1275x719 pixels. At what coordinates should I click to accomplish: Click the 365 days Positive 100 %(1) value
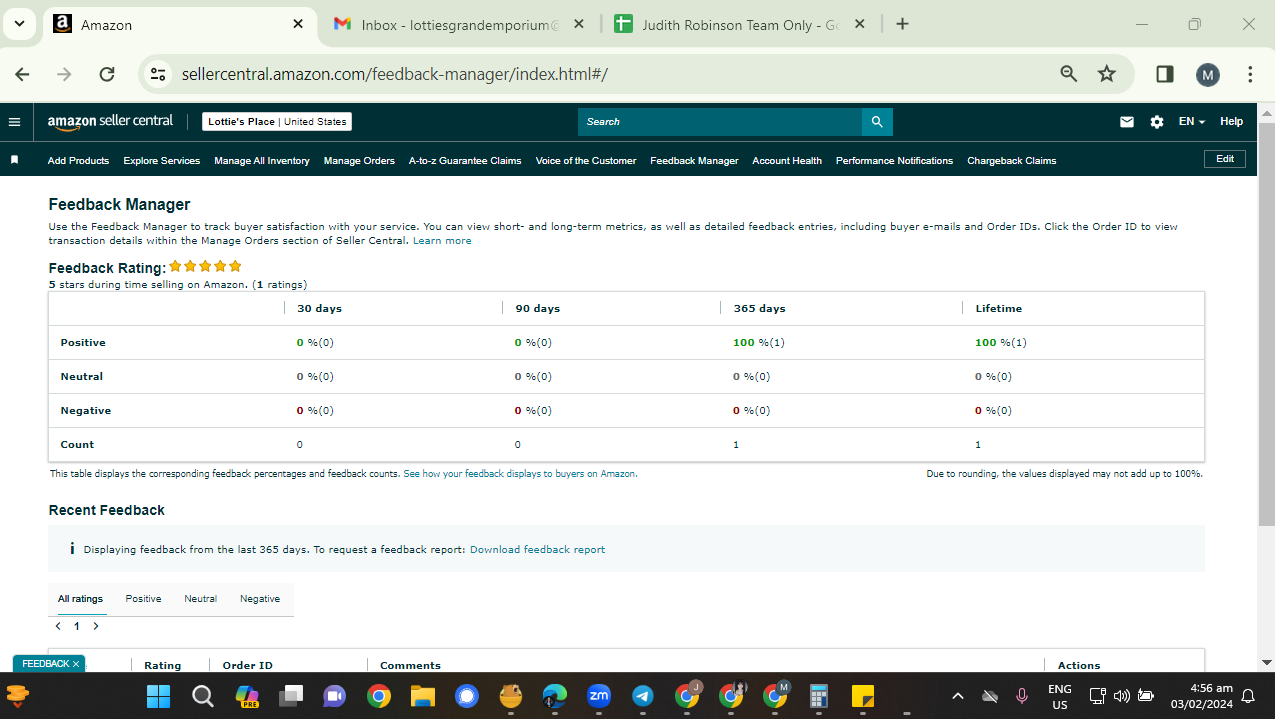point(759,343)
